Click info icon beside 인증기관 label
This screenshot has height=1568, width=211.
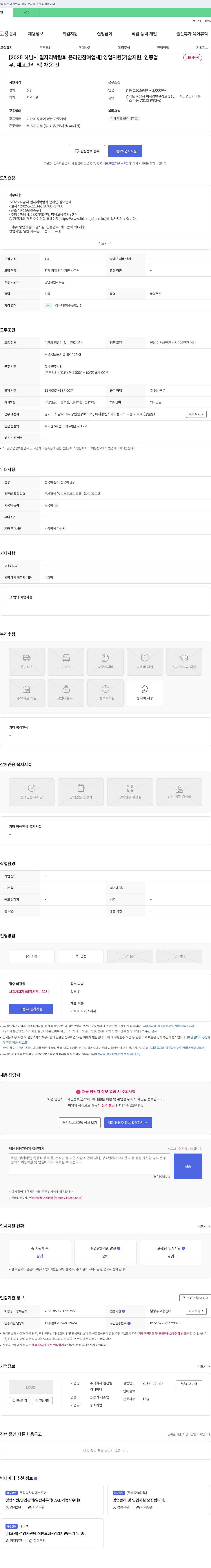coord(123,1311)
